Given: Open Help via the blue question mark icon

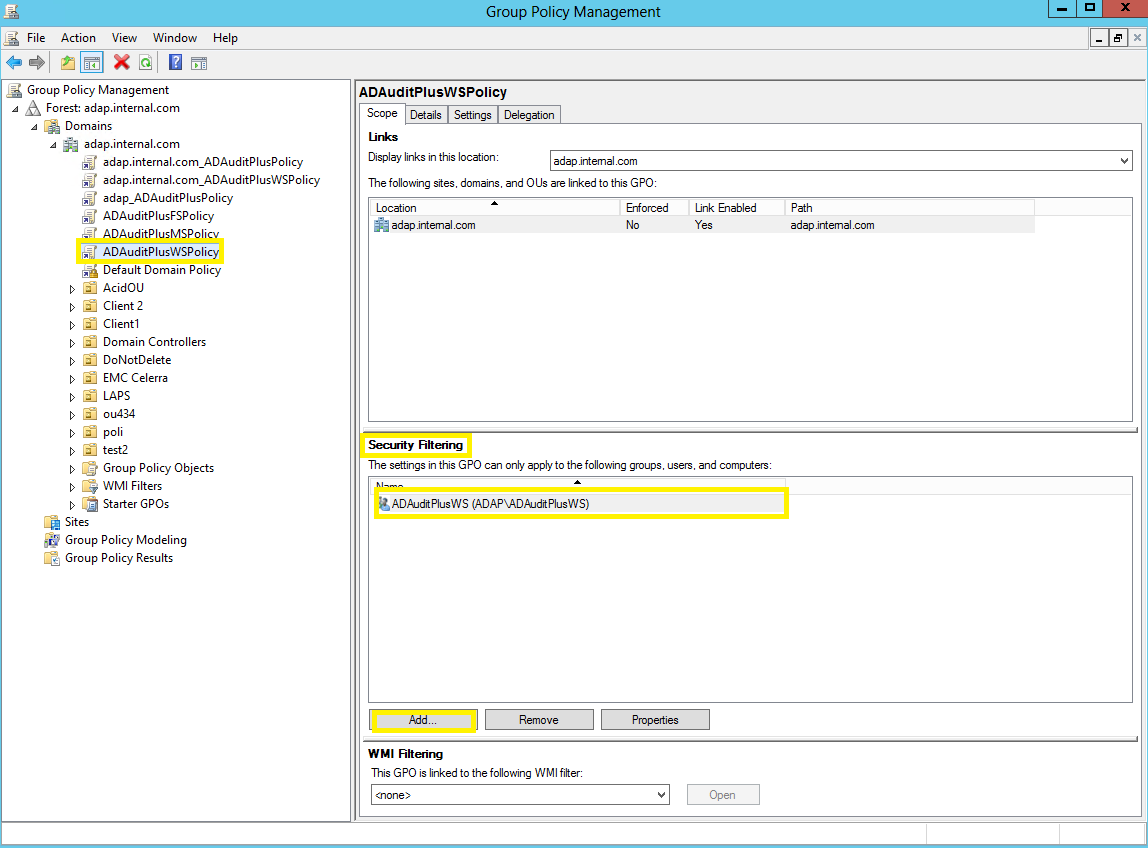Looking at the screenshot, I should click(175, 63).
